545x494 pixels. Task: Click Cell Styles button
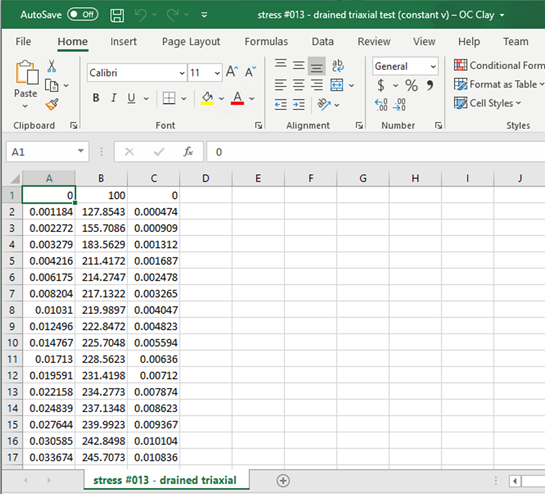coord(487,103)
